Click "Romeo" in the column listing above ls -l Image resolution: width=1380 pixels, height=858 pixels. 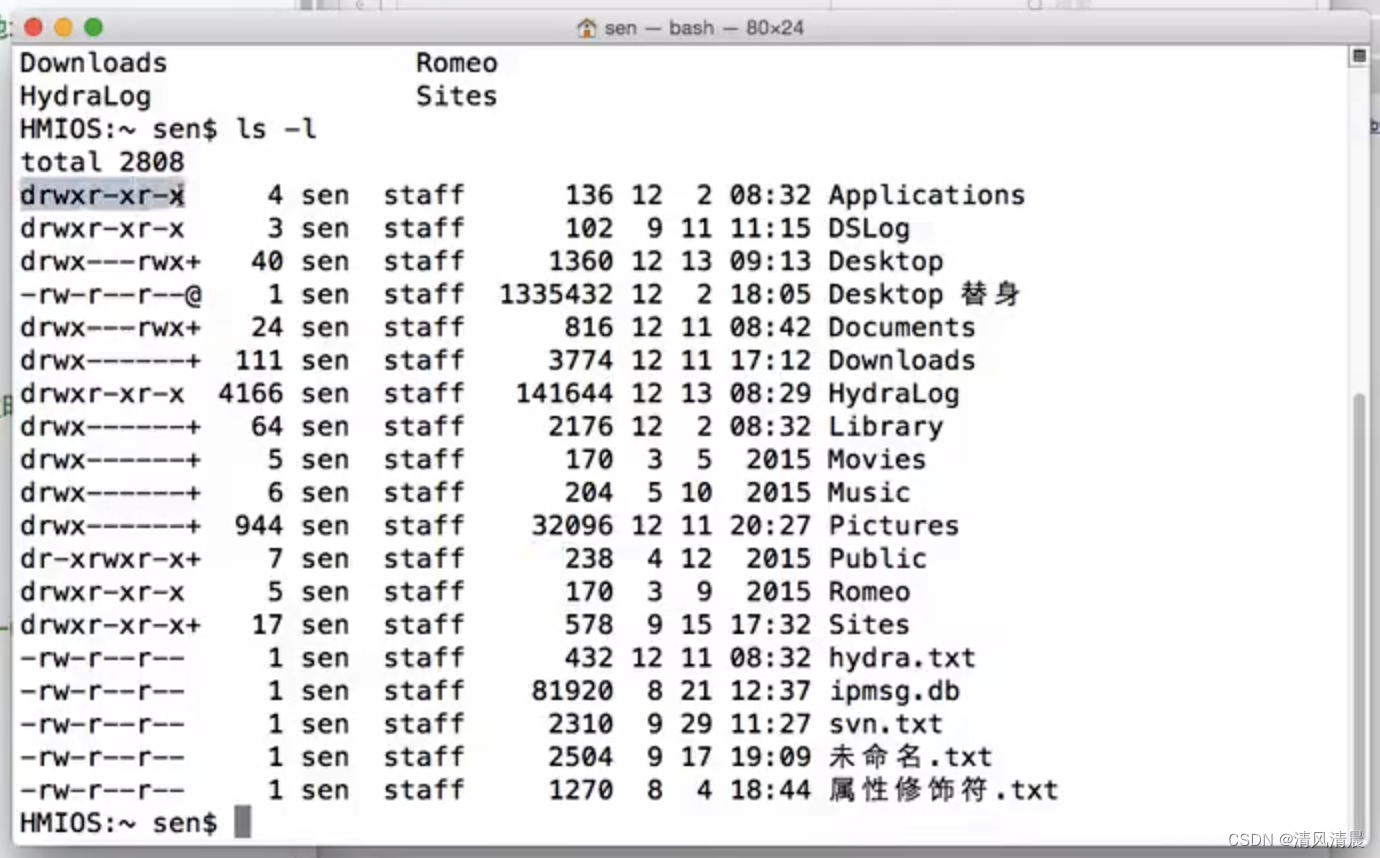[x=456, y=63]
